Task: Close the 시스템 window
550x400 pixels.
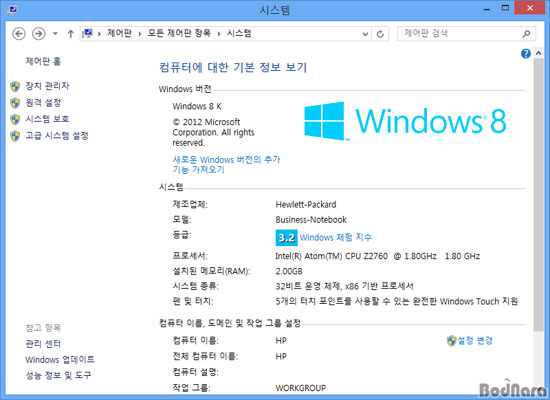Action: point(530,8)
